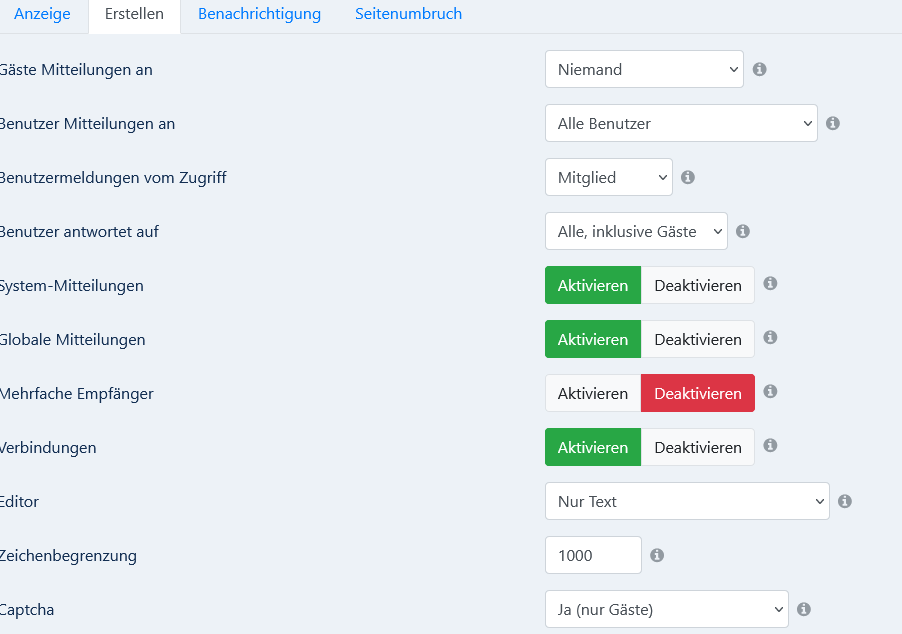Open the Seitenumbruch tab
This screenshot has width=902, height=634.
click(408, 14)
